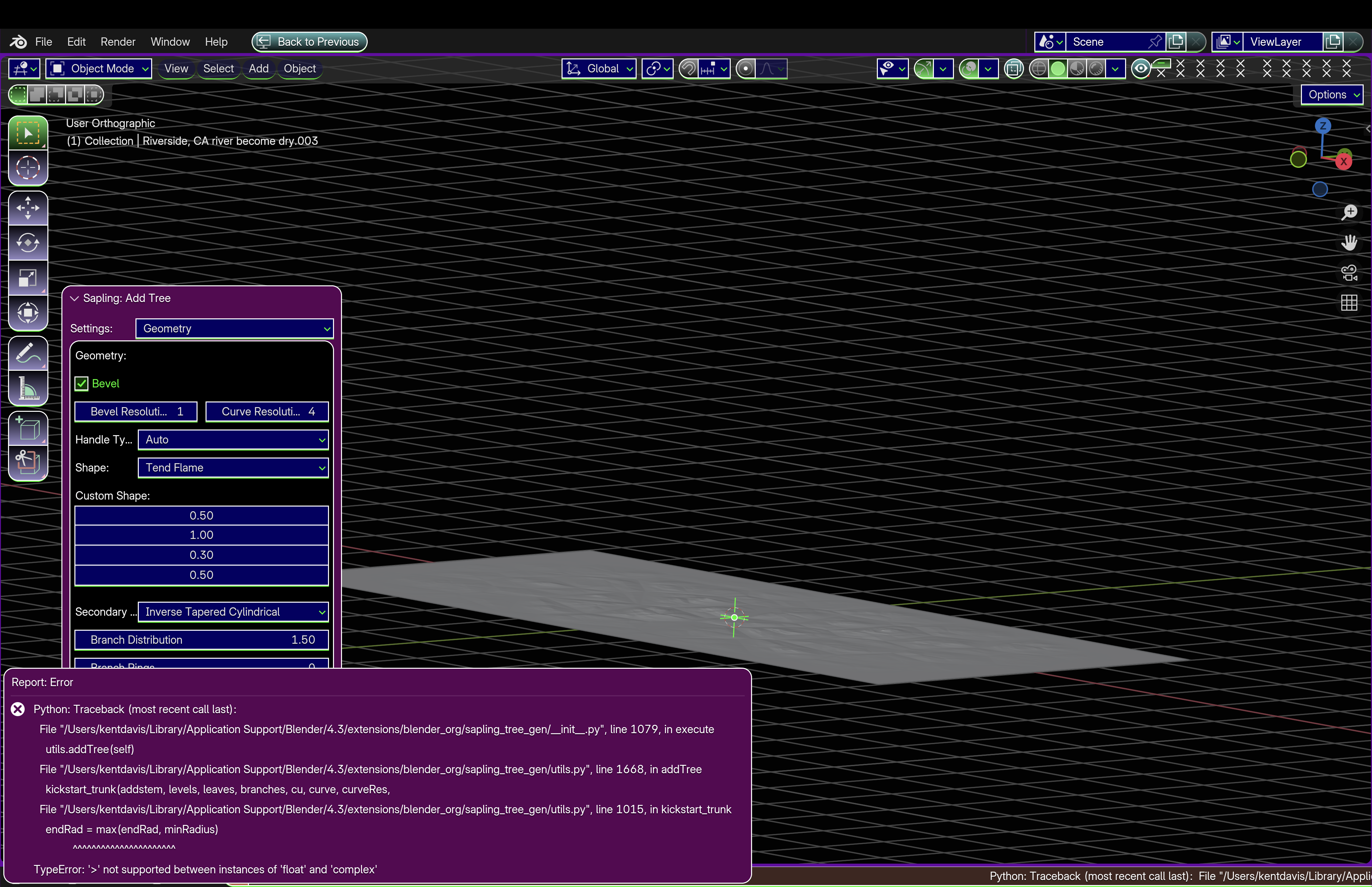Toggle X-Ray display
Viewport: 1372px width, 887px height.
coord(1014,68)
